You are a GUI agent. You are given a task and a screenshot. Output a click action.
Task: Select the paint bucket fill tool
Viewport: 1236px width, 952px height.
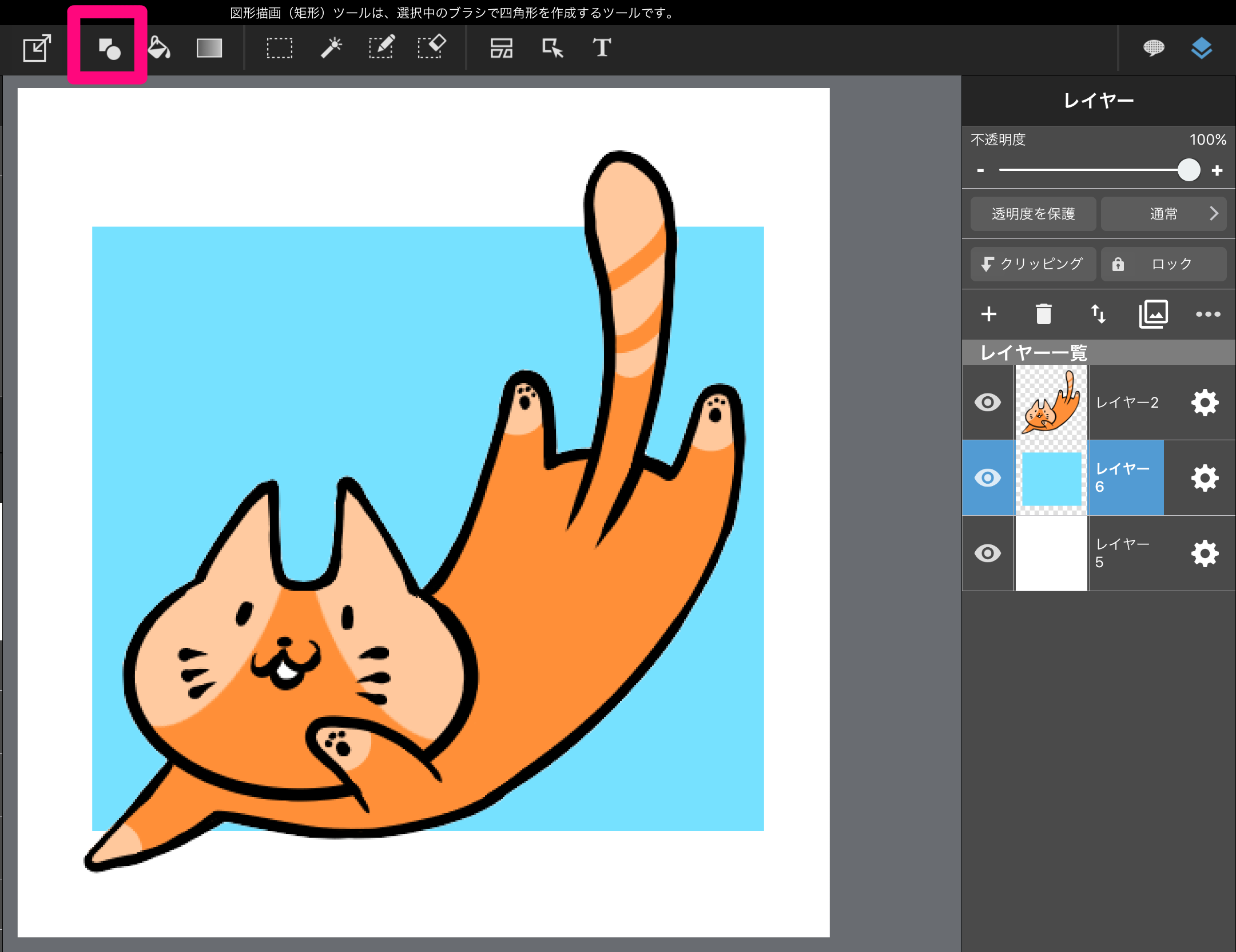[158, 48]
